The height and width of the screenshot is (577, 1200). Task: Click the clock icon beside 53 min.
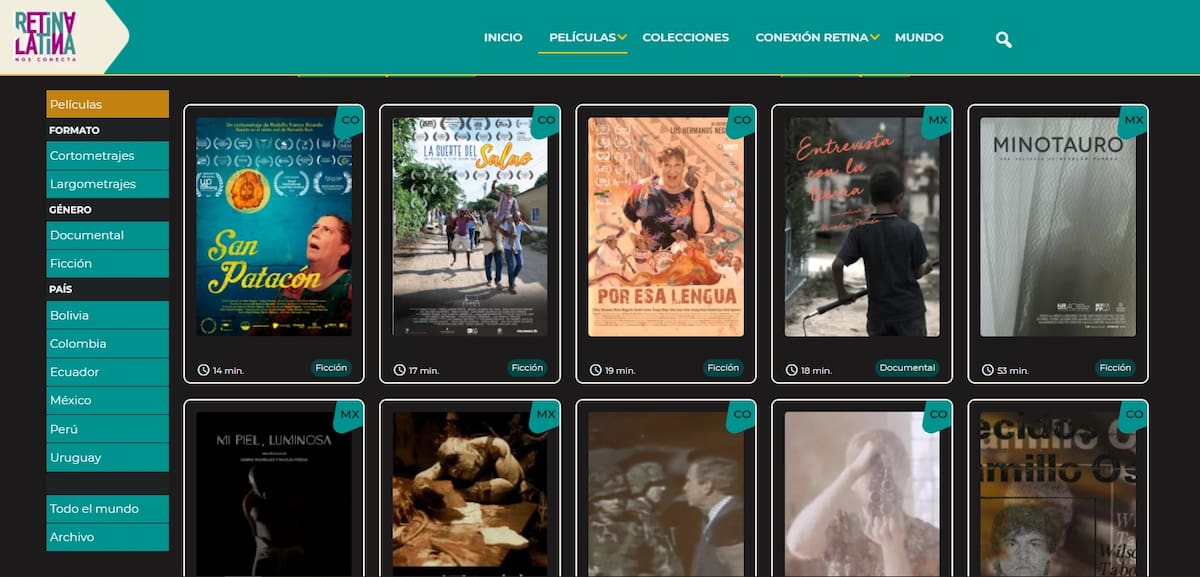pyautogui.click(x=987, y=370)
